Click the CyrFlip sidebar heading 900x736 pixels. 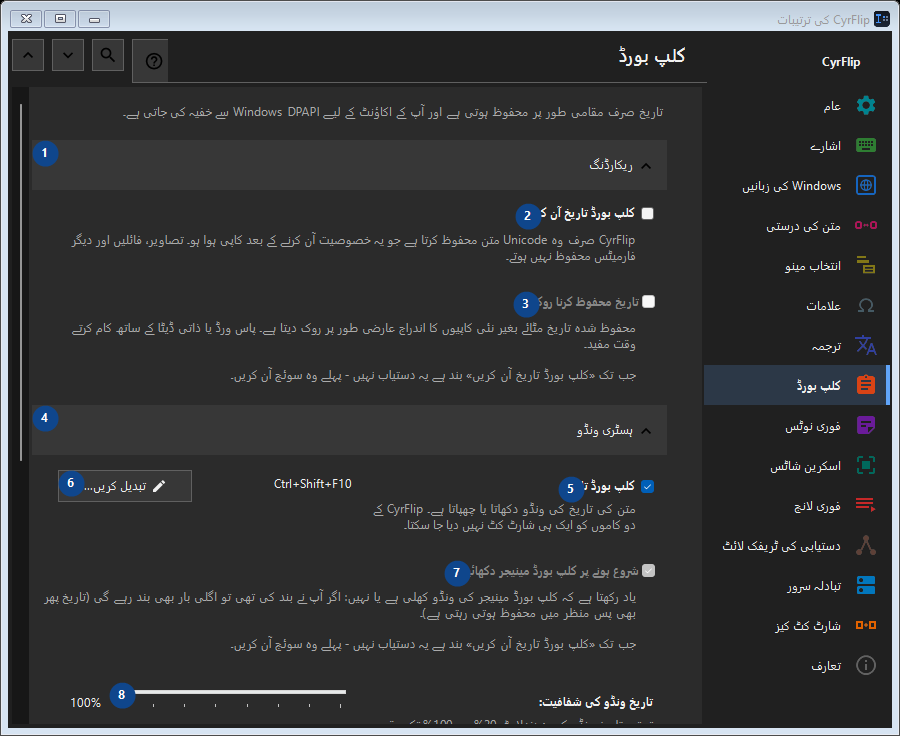coord(841,62)
